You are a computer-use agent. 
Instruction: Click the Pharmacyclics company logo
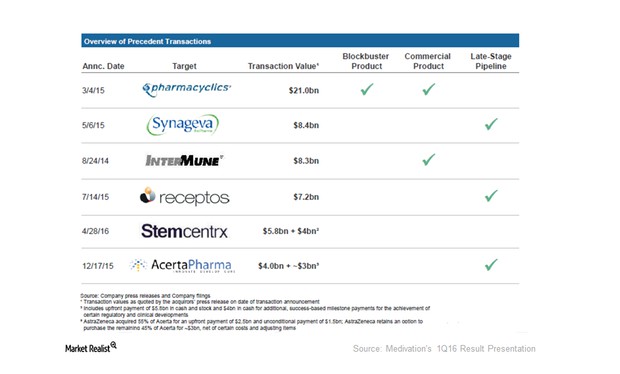(187, 89)
